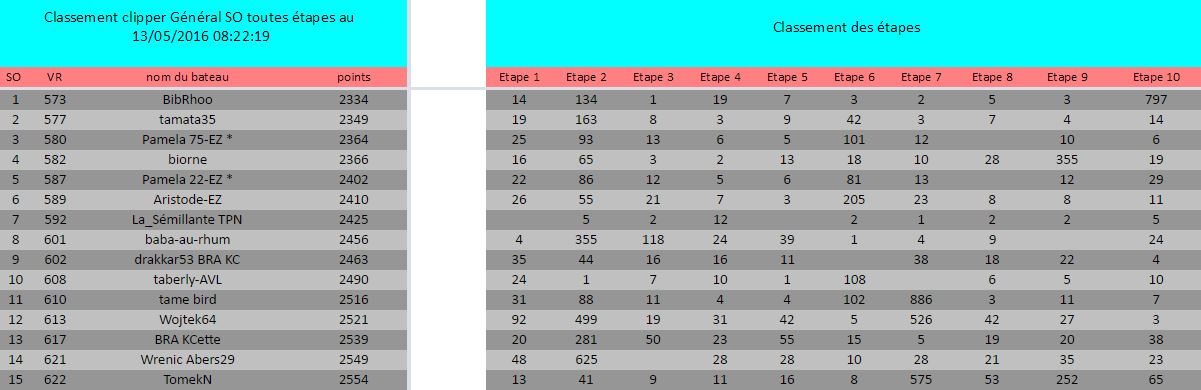Click the 'Etape 7' column header
The image size is (1201, 390).
921,77
